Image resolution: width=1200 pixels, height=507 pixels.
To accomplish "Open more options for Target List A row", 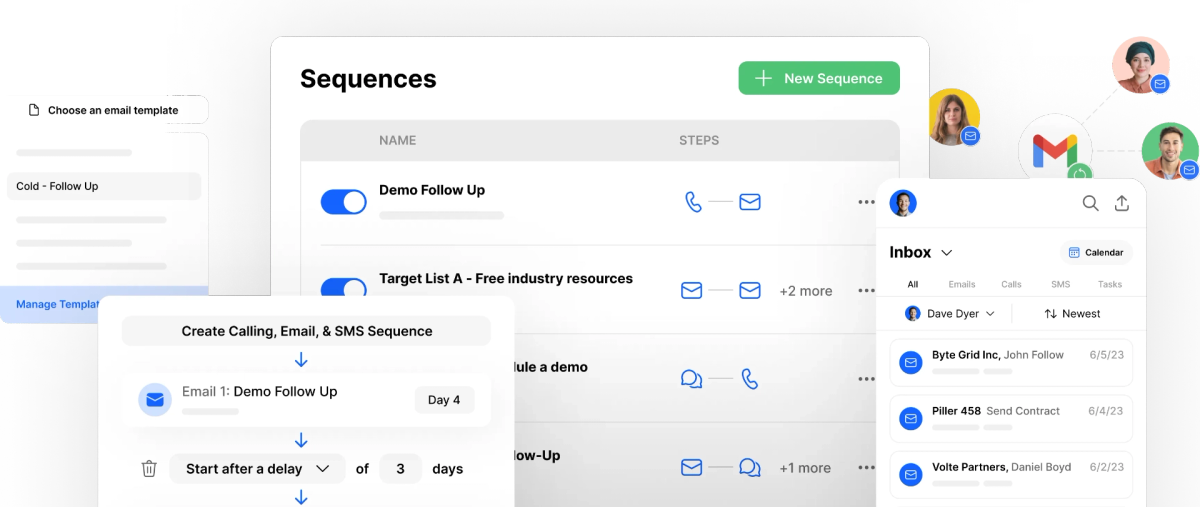I will point(866,291).
